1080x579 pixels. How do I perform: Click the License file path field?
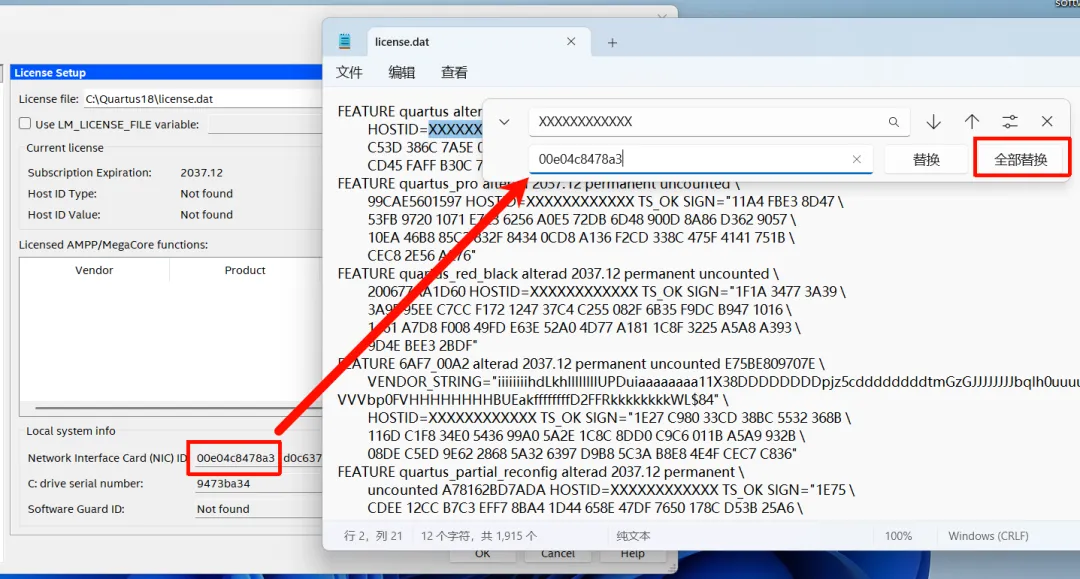point(202,98)
